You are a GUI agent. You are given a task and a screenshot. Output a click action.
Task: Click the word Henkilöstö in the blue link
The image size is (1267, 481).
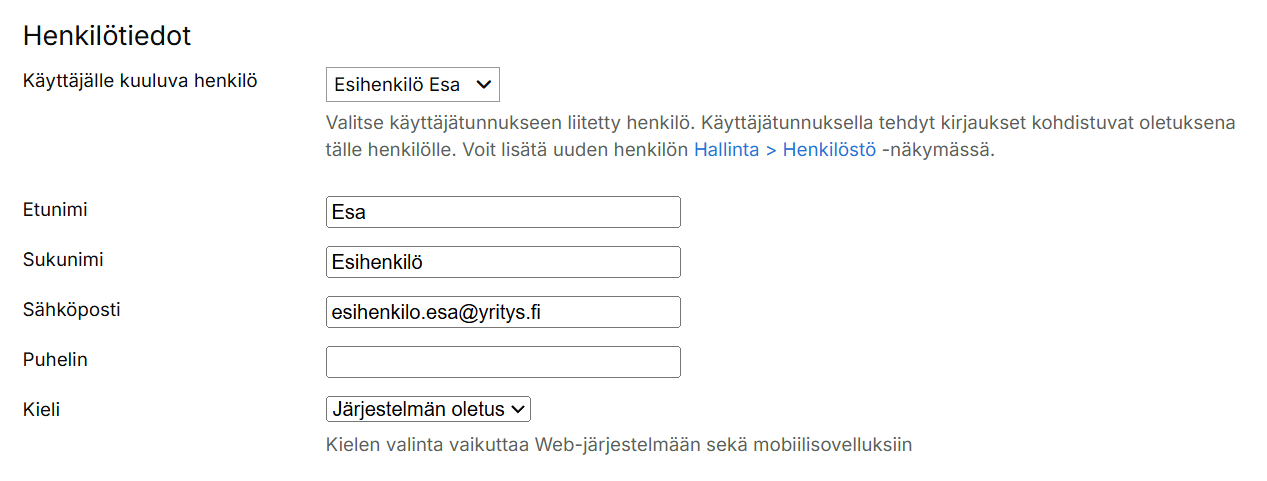829,151
